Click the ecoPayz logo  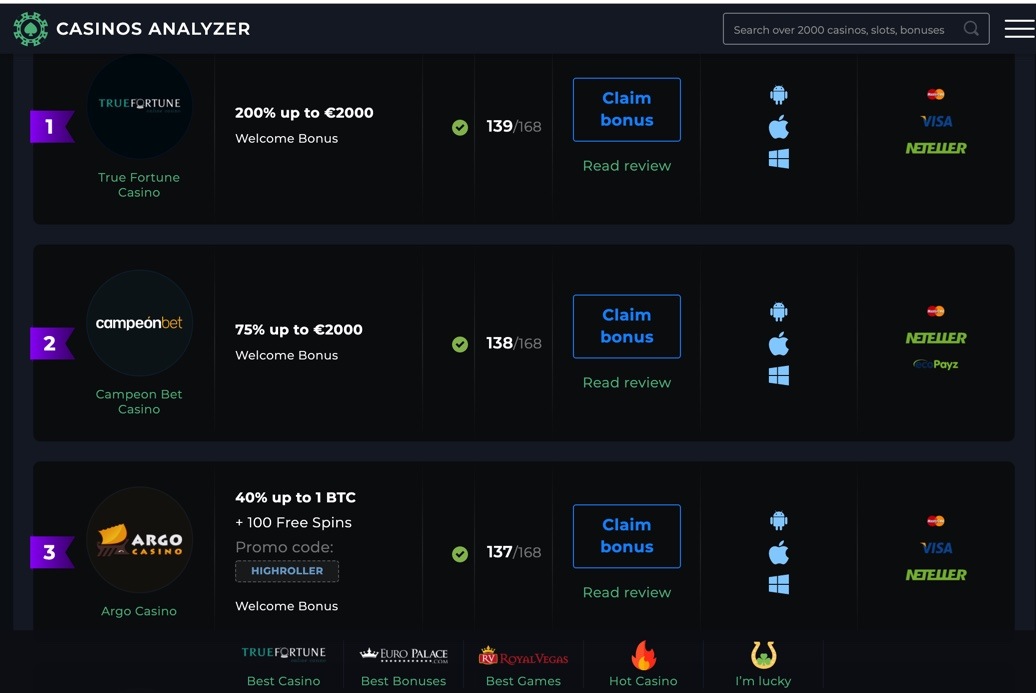[936, 364]
